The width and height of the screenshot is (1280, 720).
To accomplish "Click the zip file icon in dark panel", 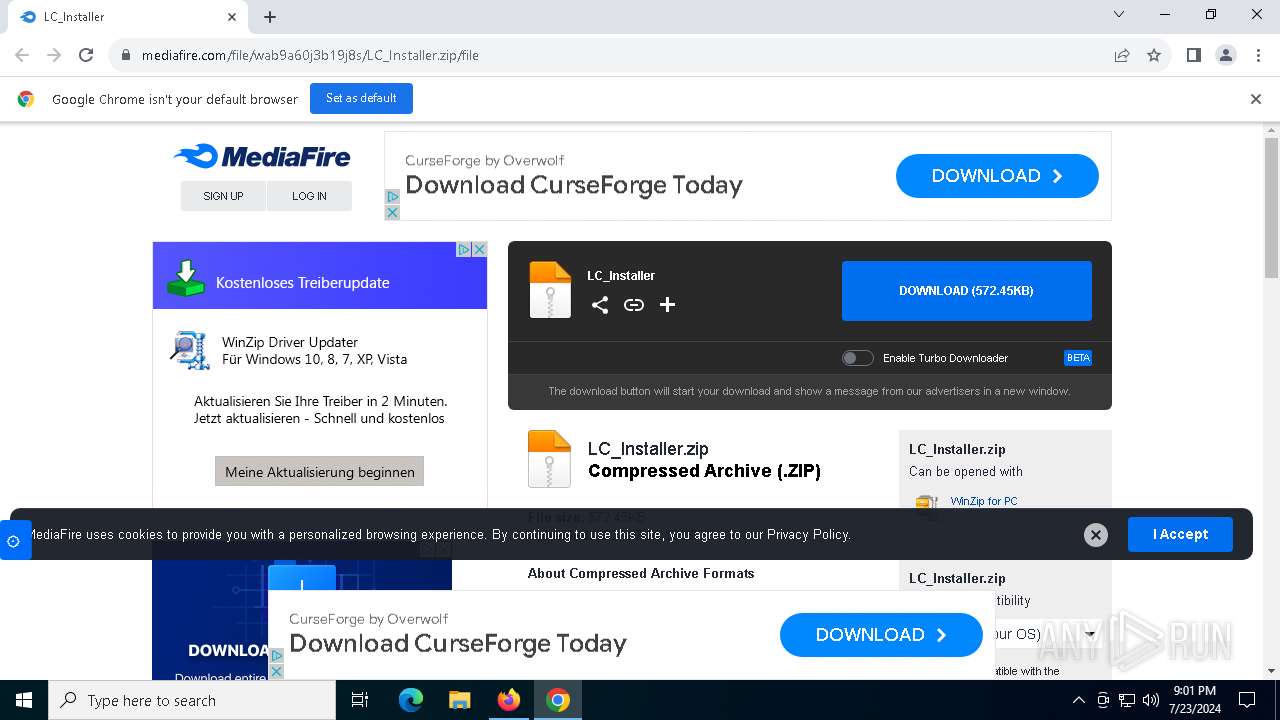I will click(x=550, y=290).
